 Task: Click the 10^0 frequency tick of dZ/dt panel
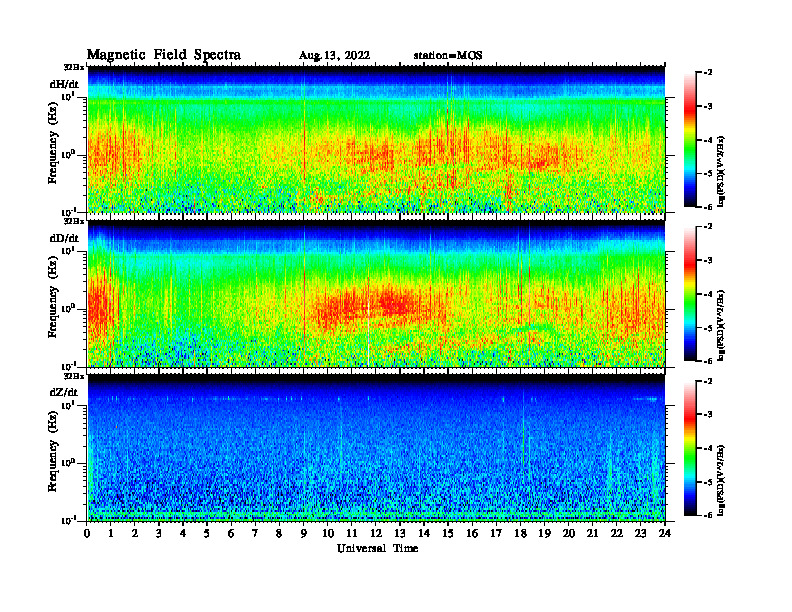pos(68,463)
